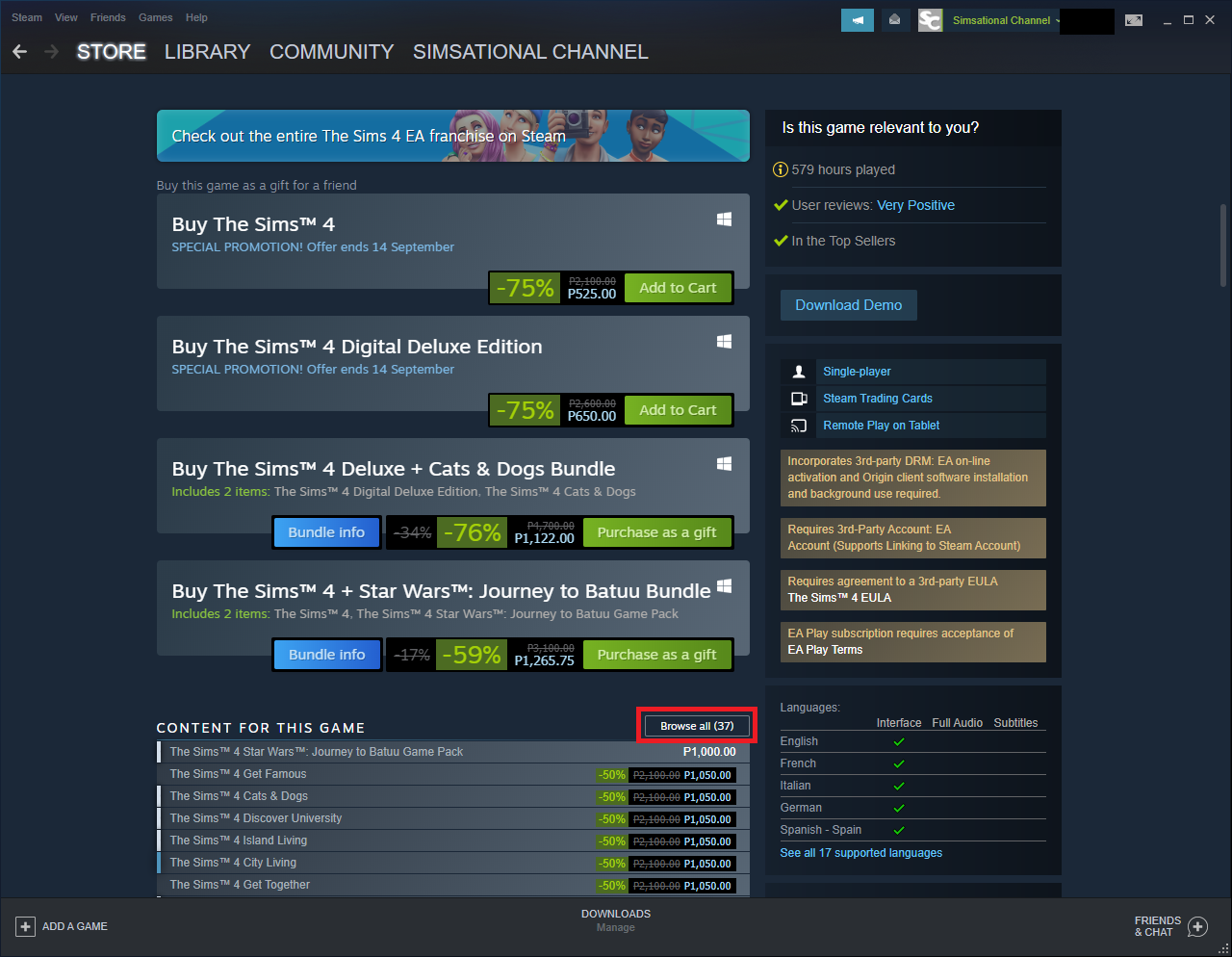Go back using the navigation arrow
This screenshot has height=957, width=1232.
point(19,52)
